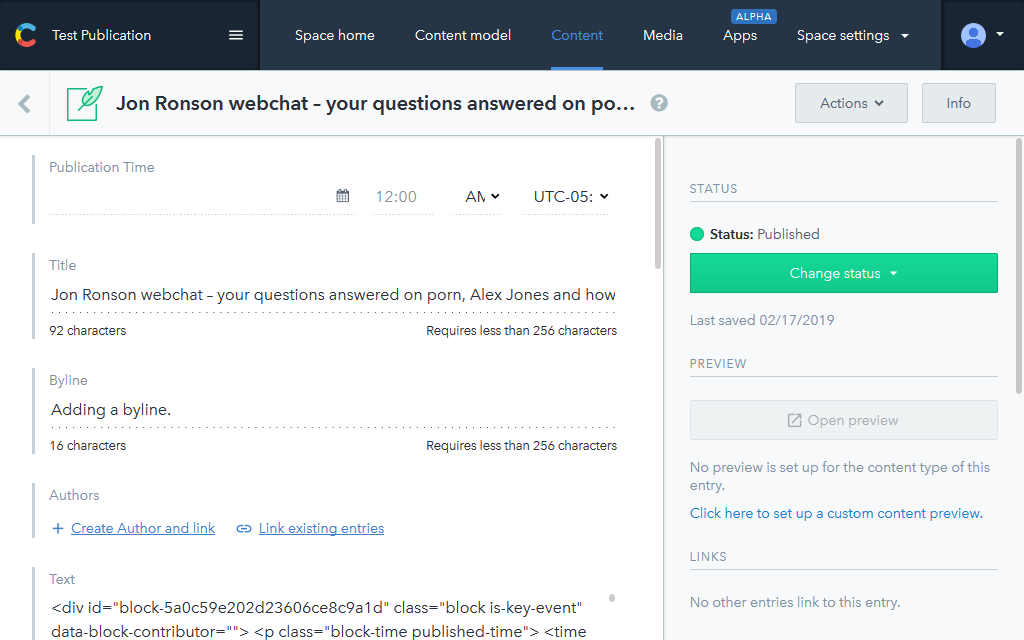Click Create Author and link
Viewport: 1024px width, 640px height.
(143, 528)
